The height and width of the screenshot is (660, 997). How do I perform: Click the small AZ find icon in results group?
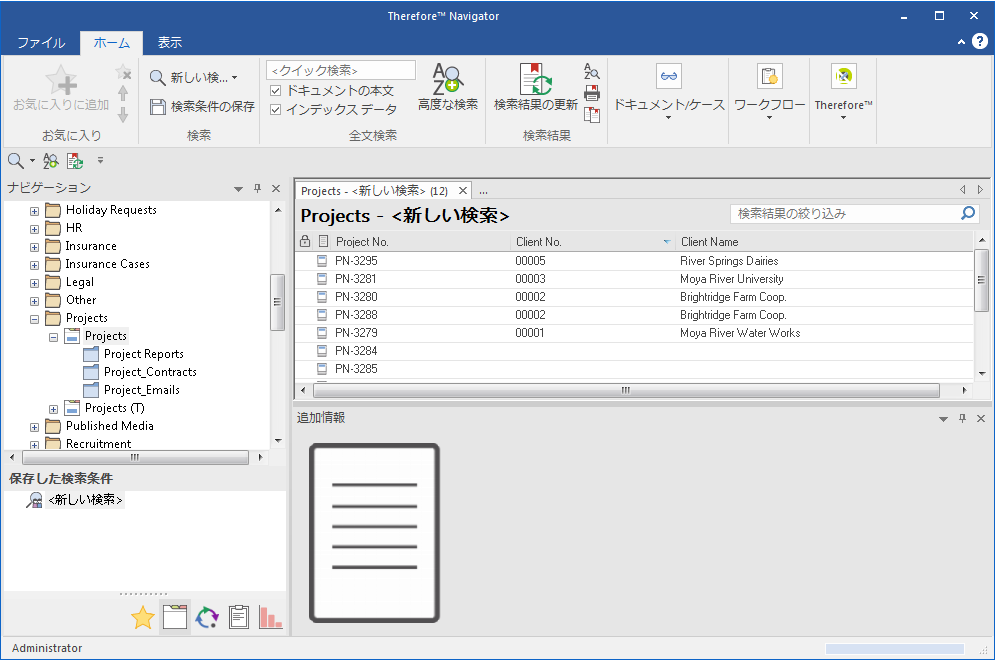pos(592,71)
